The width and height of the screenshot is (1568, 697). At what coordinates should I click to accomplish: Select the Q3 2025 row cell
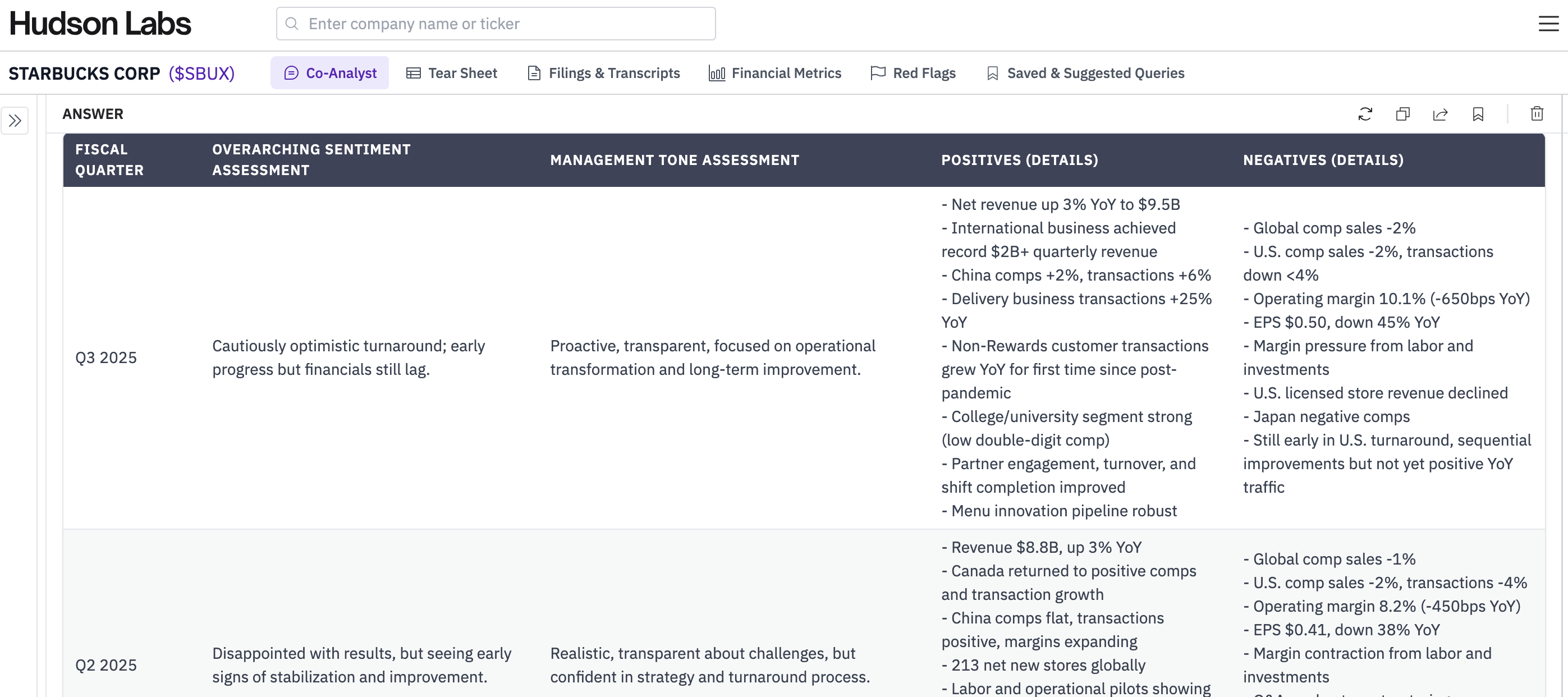pyautogui.click(x=106, y=357)
